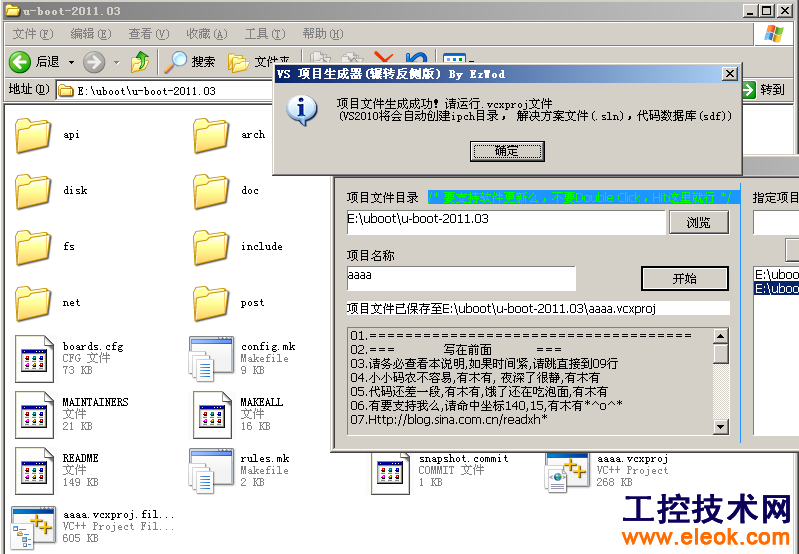799x554 pixels.
Task: Open the 文件(F) menu
Action: pyautogui.click(x=33, y=34)
